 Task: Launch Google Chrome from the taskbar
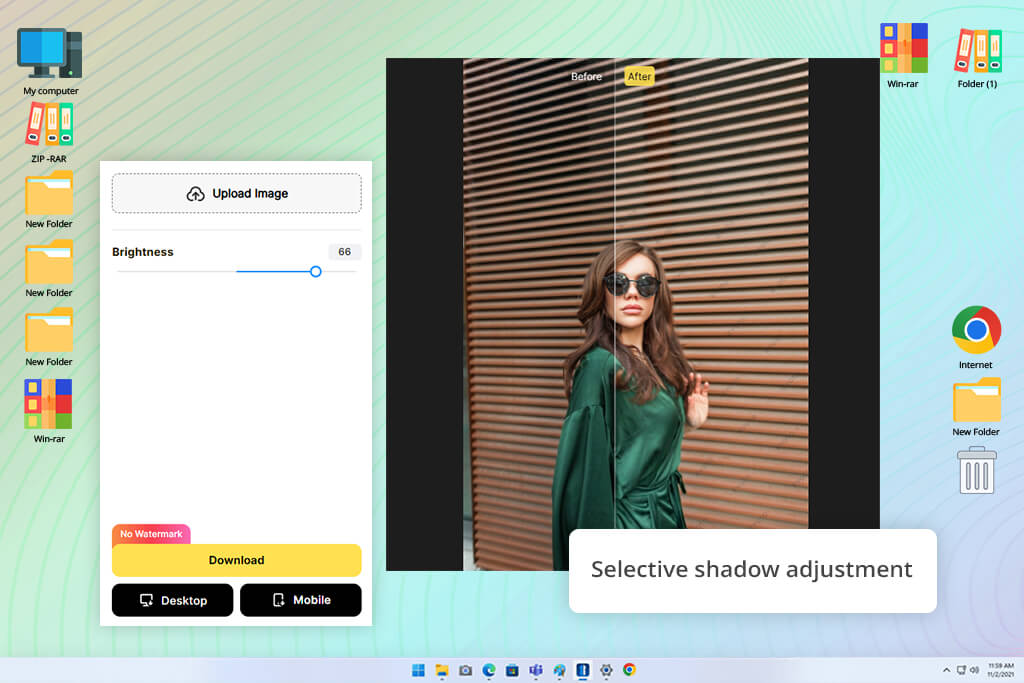630,670
